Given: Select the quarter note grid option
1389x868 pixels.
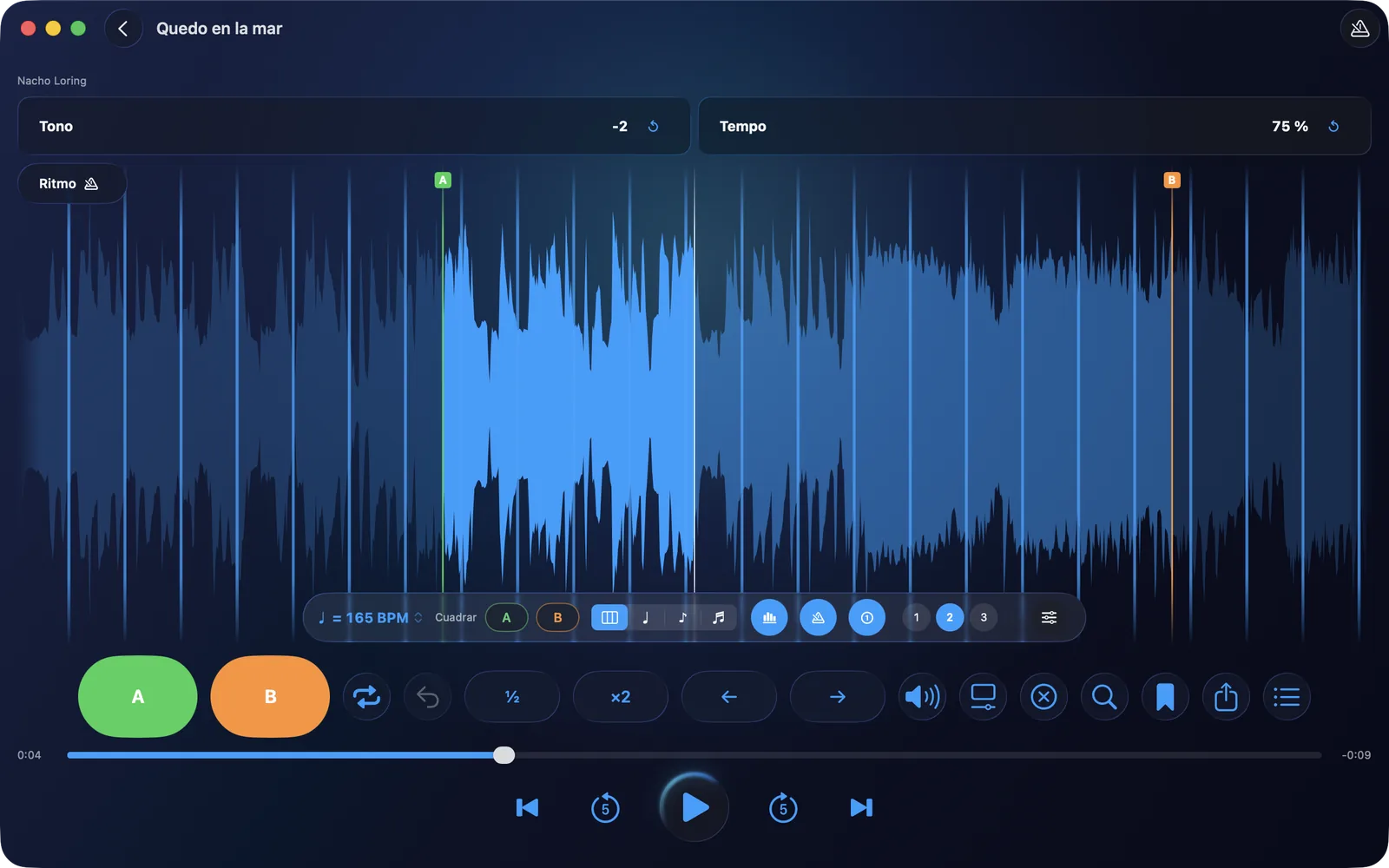Looking at the screenshot, I should point(646,618).
